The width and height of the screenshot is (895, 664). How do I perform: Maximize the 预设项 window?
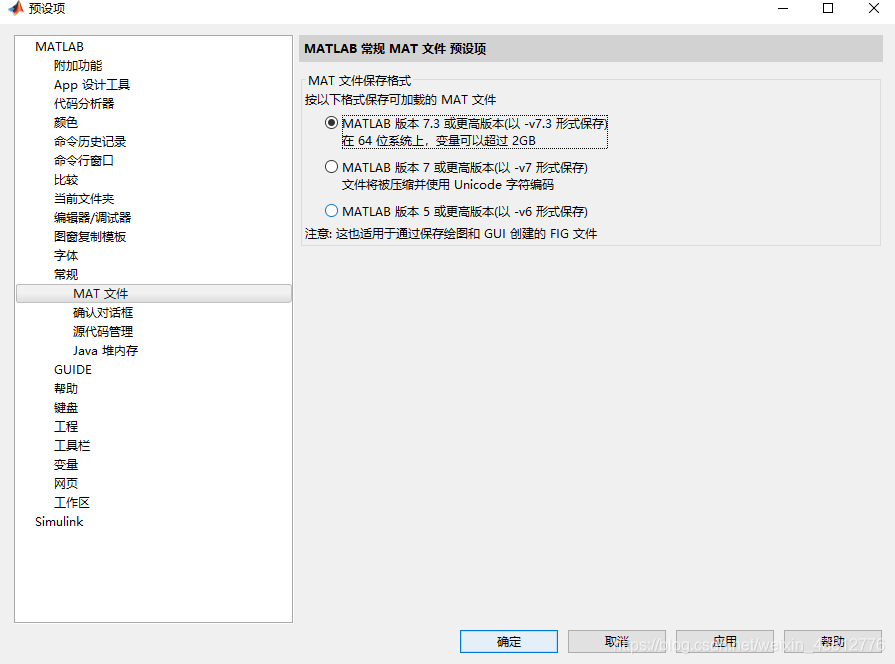click(828, 9)
